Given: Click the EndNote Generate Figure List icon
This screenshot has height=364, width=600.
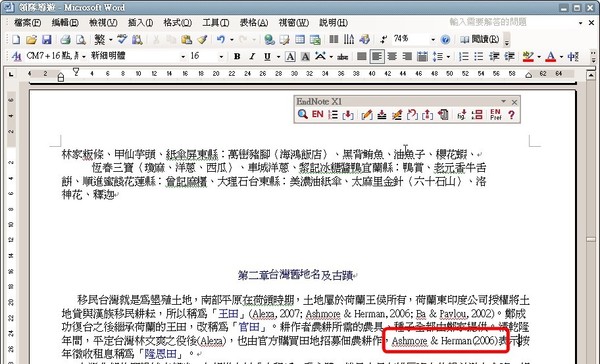Looking at the screenshot, I should pos(477,114).
